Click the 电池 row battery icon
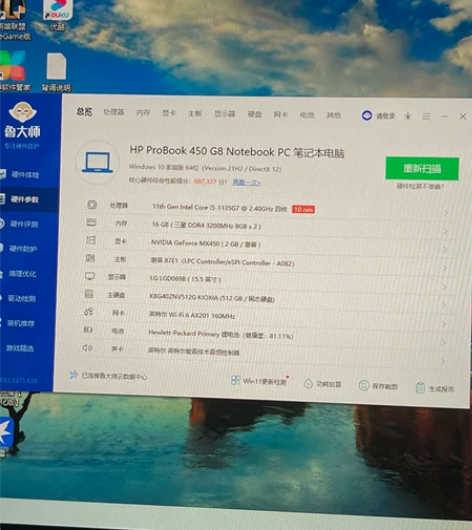The image size is (472, 530). [x=88, y=330]
